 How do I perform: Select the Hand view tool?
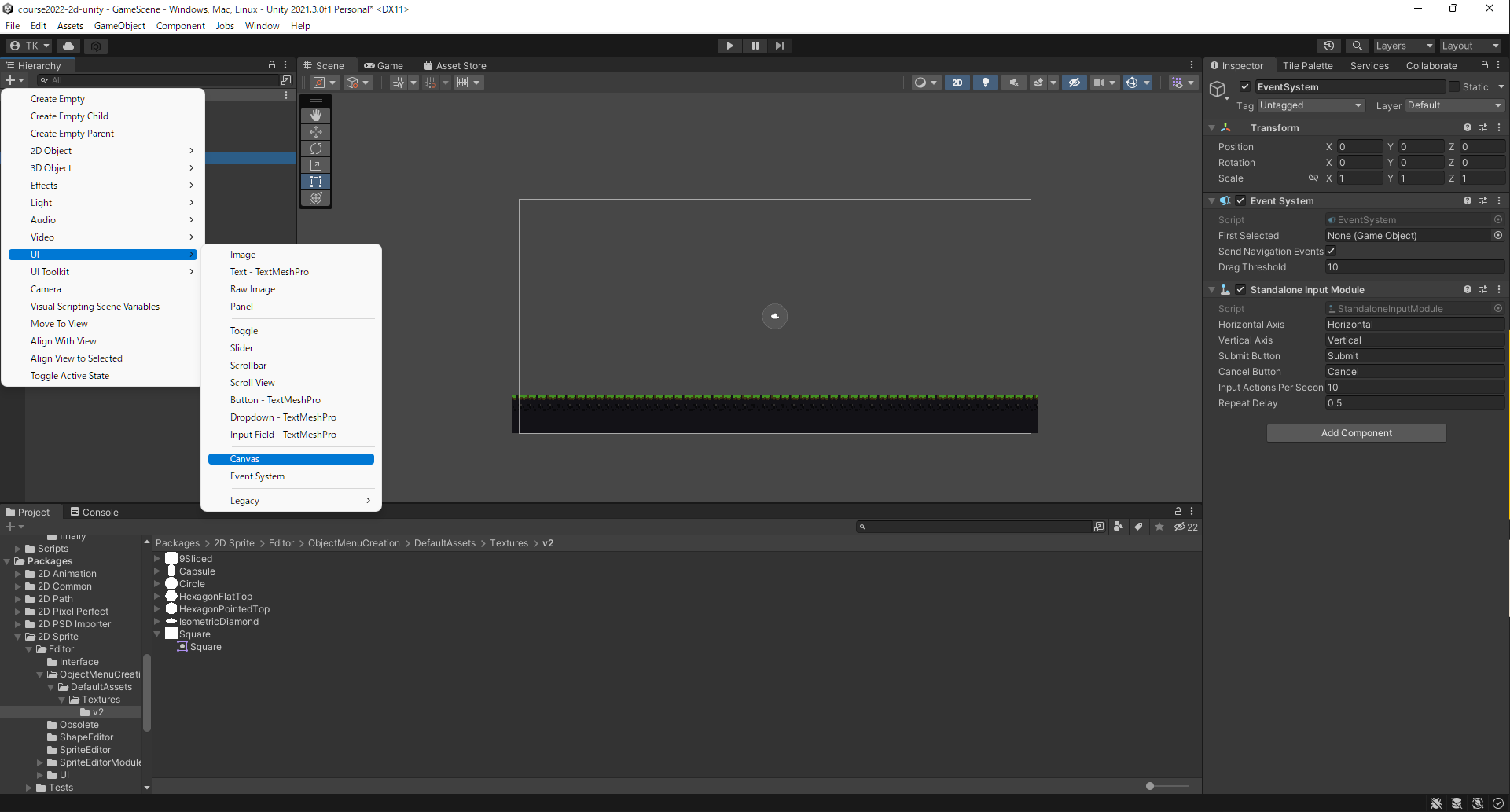pyautogui.click(x=316, y=116)
